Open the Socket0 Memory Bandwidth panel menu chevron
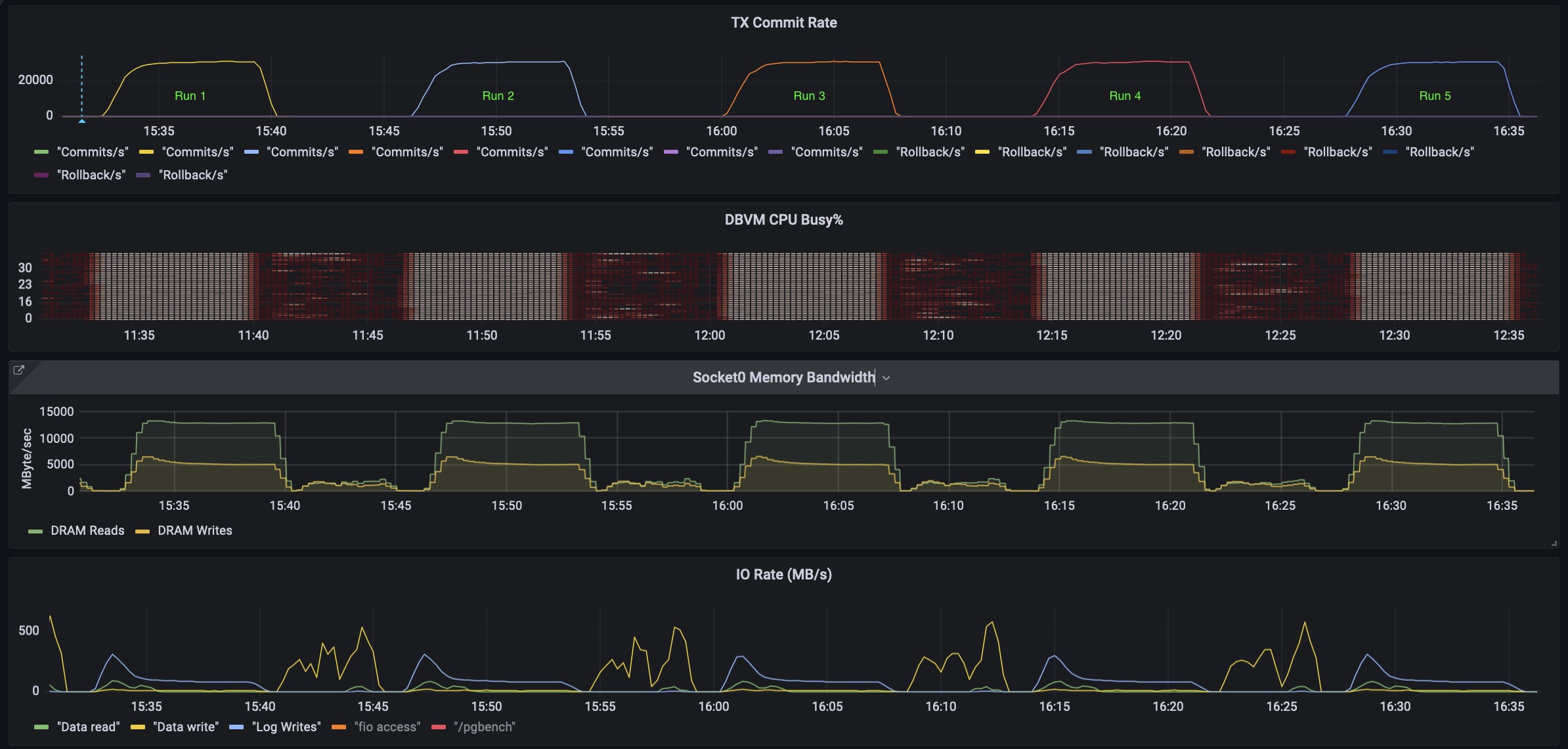 click(887, 377)
